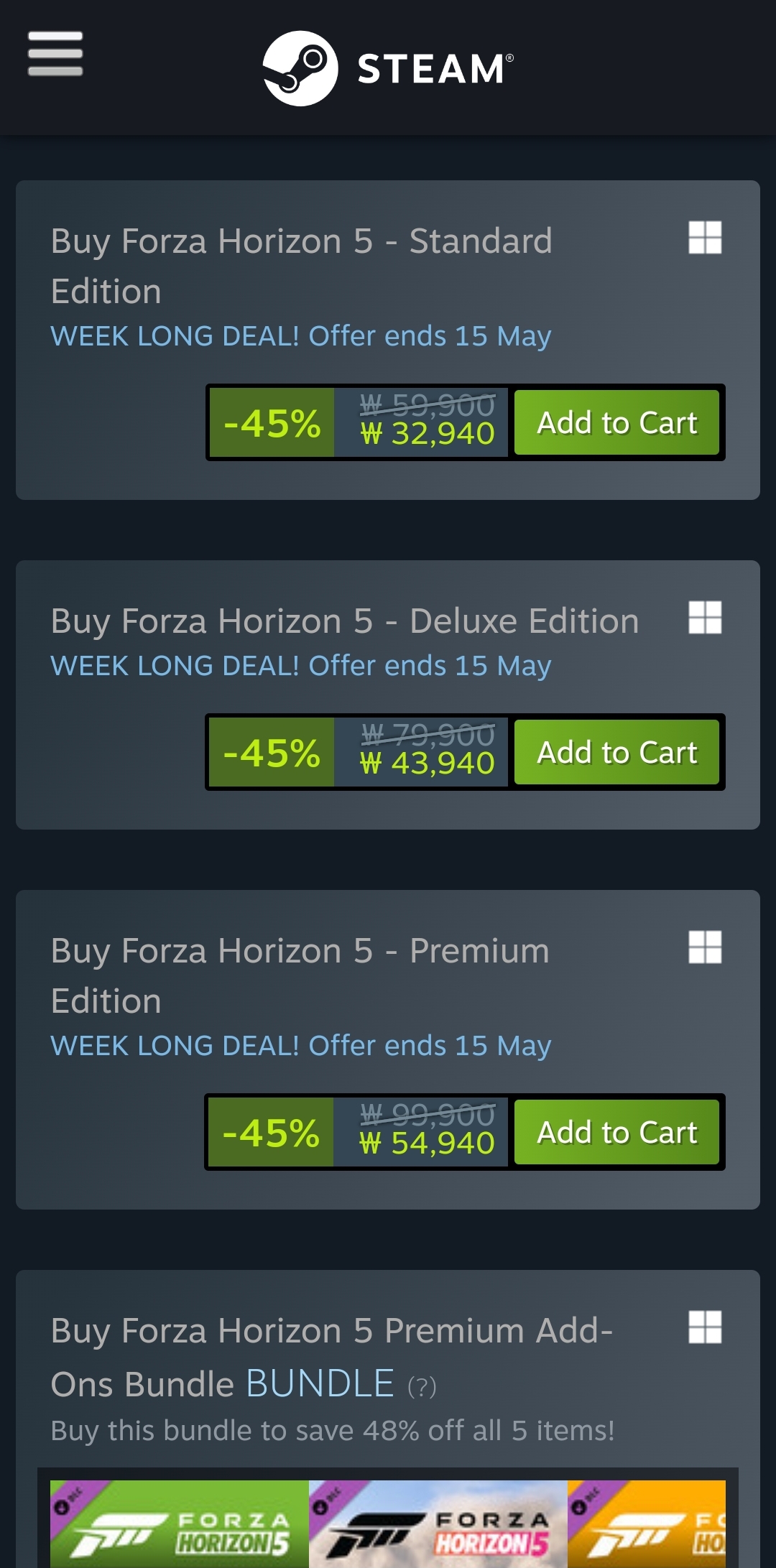
Task: Click the BUNDLE link in the Add-Ons title
Action: coord(320,1383)
